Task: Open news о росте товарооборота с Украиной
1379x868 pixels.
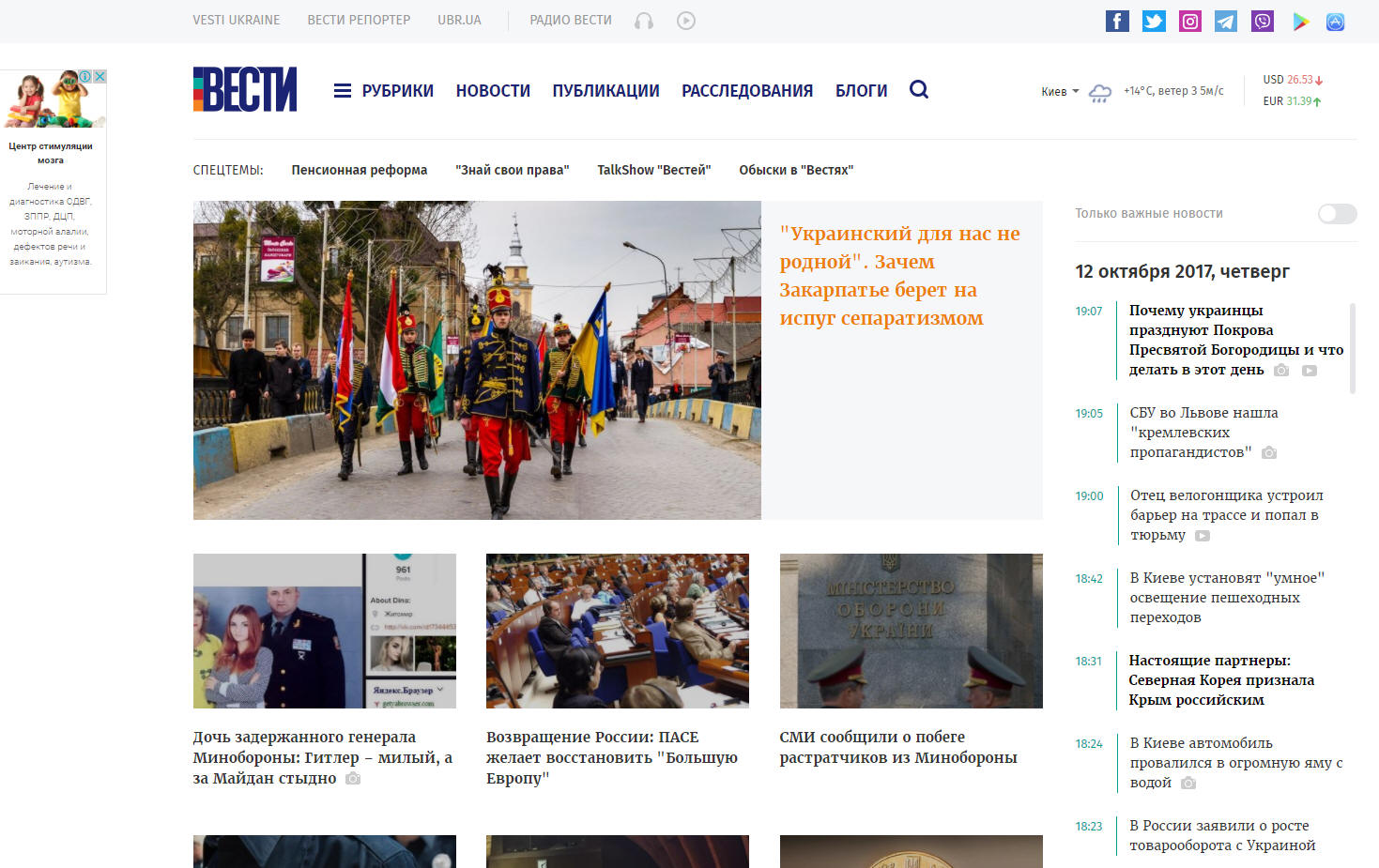Action: click(x=1222, y=835)
